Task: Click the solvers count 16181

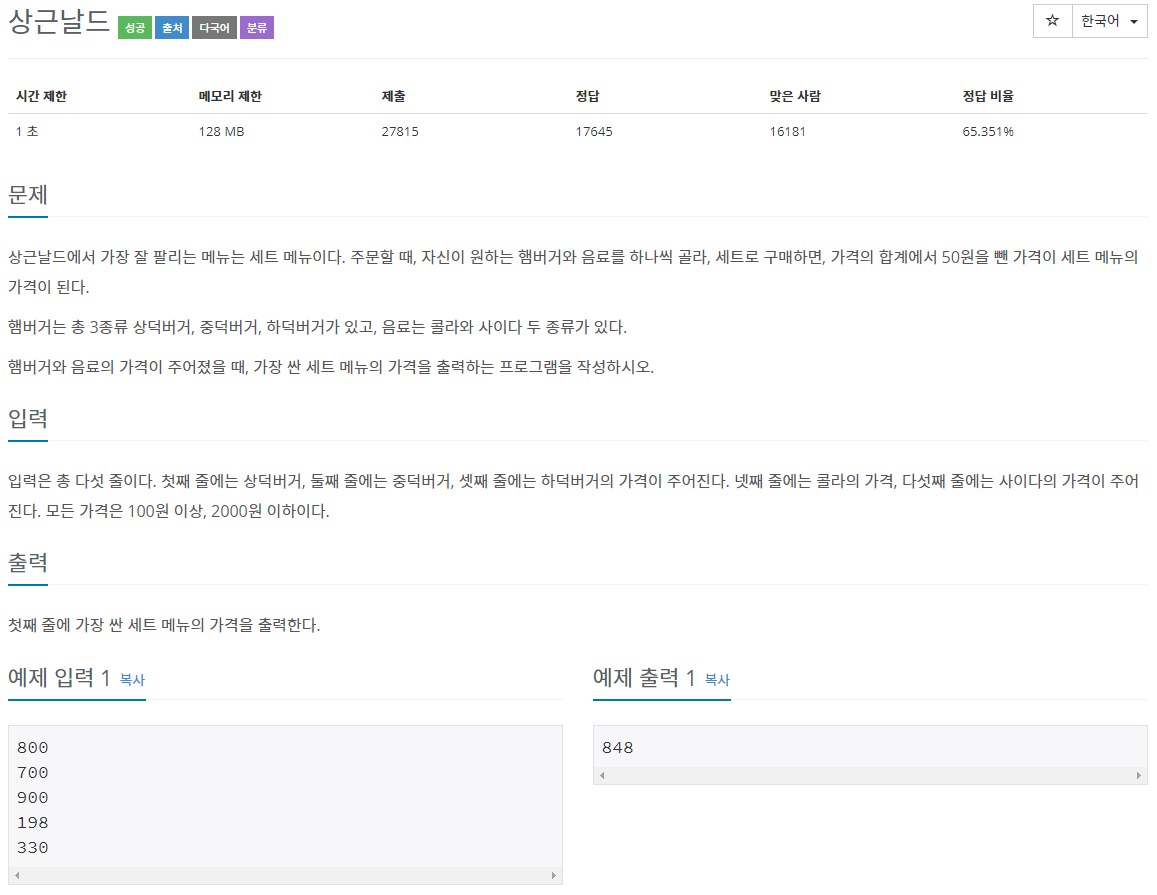Action: click(787, 131)
